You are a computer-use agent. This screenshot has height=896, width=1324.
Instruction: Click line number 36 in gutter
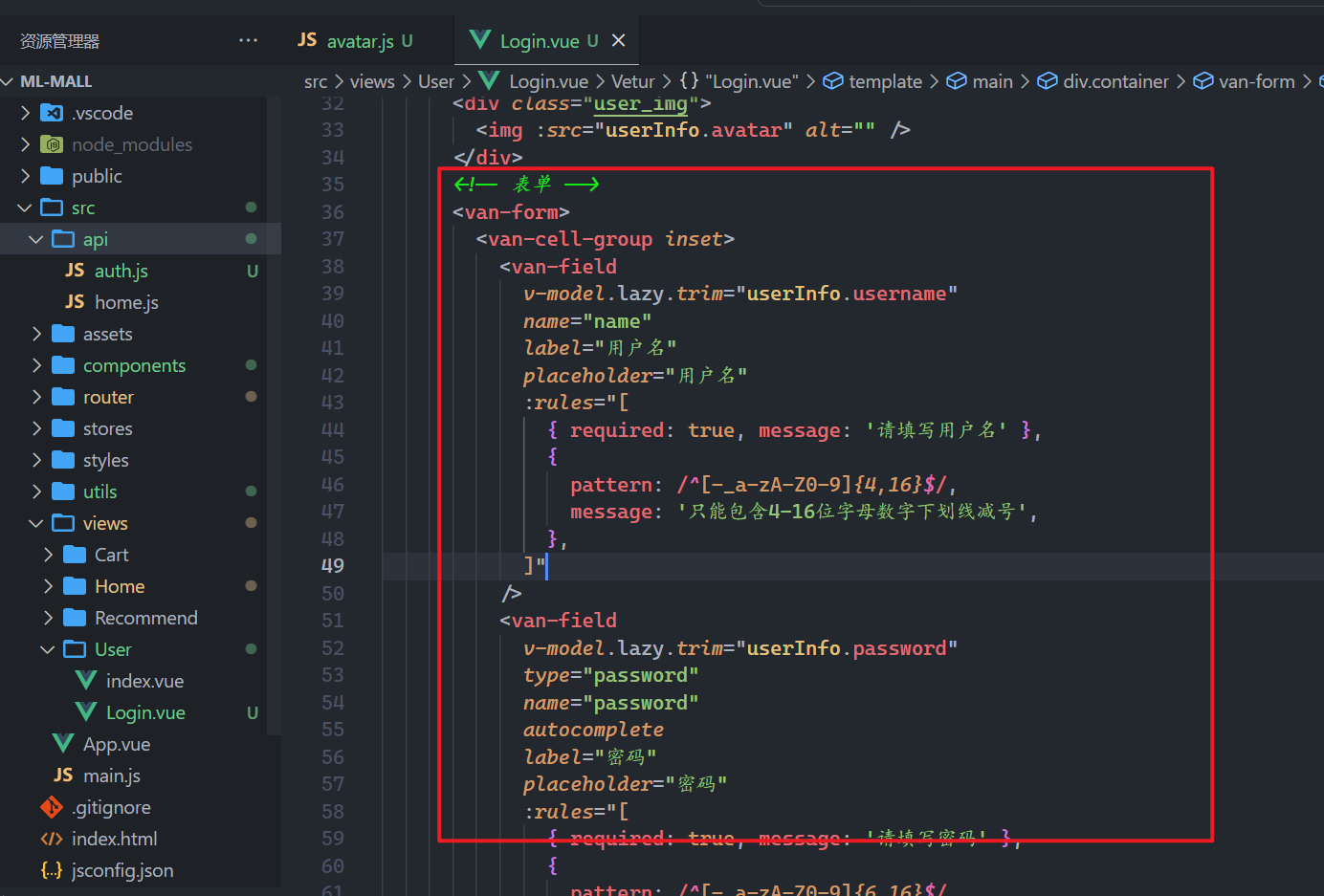tap(332, 212)
